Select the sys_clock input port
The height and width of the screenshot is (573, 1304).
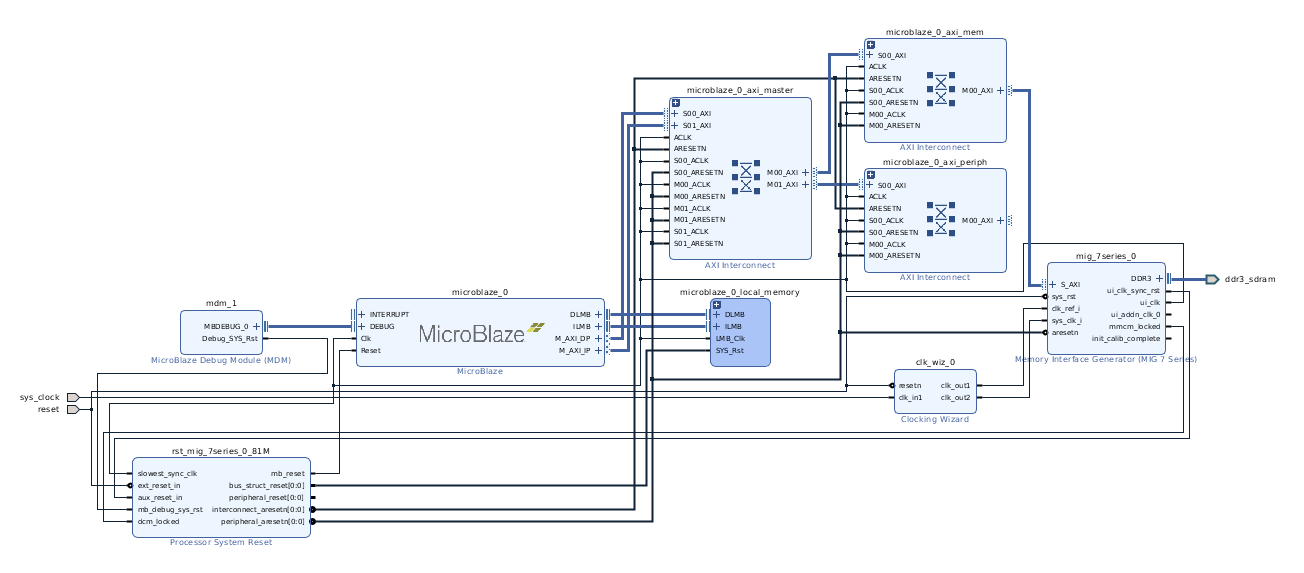(x=72, y=397)
